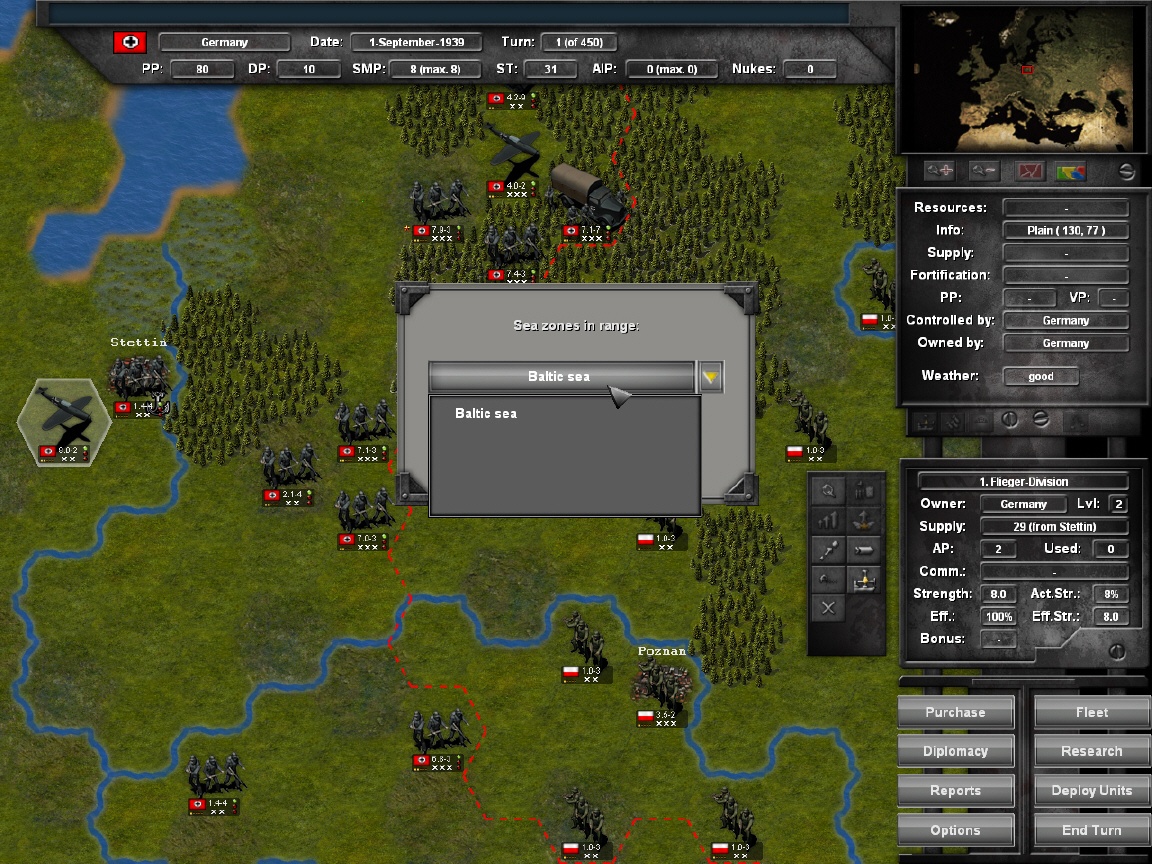Select the minimap zoom-out magnifier icon
1152x864 pixels.
(985, 170)
